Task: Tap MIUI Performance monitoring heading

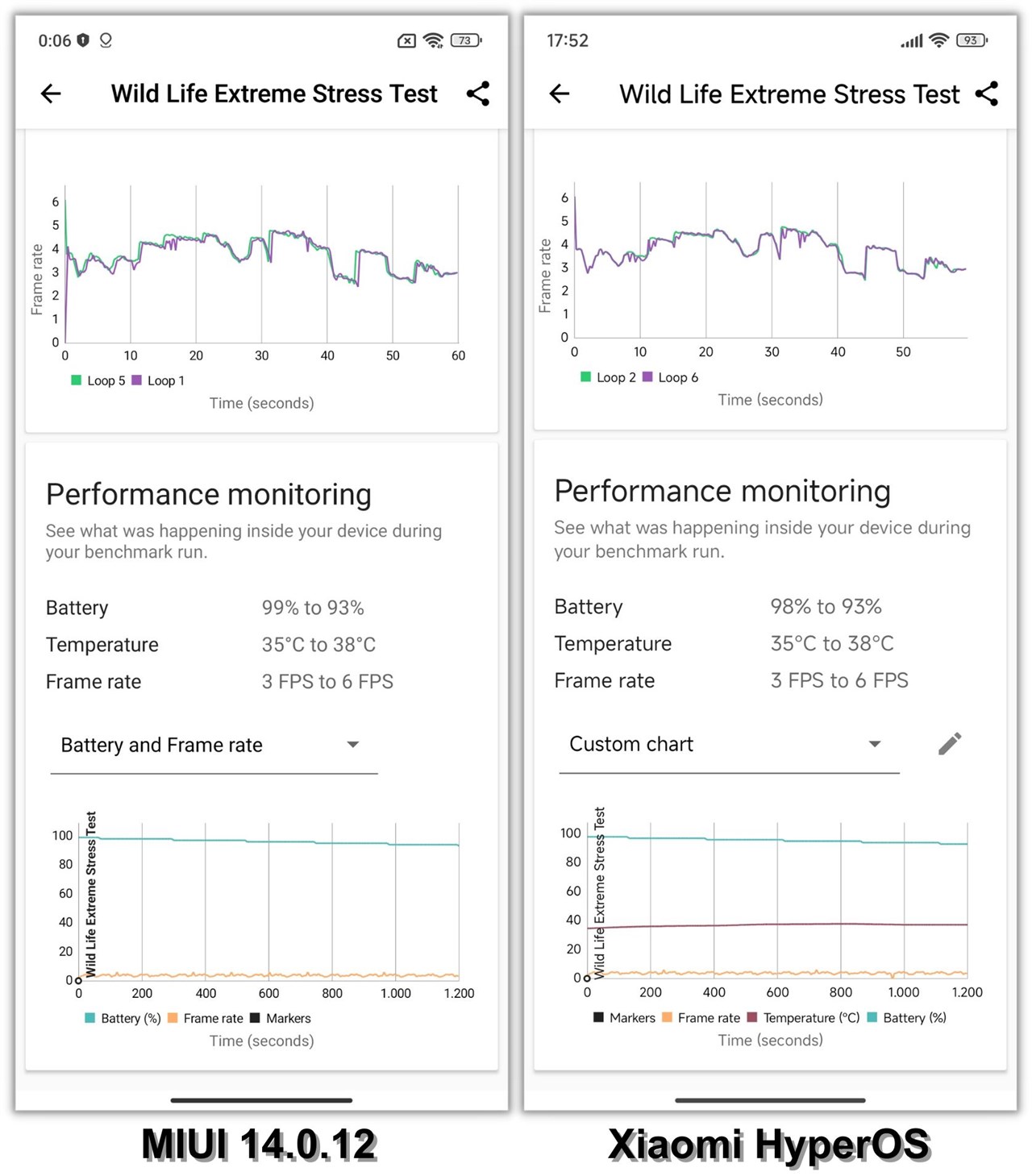Action: coord(209,495)
